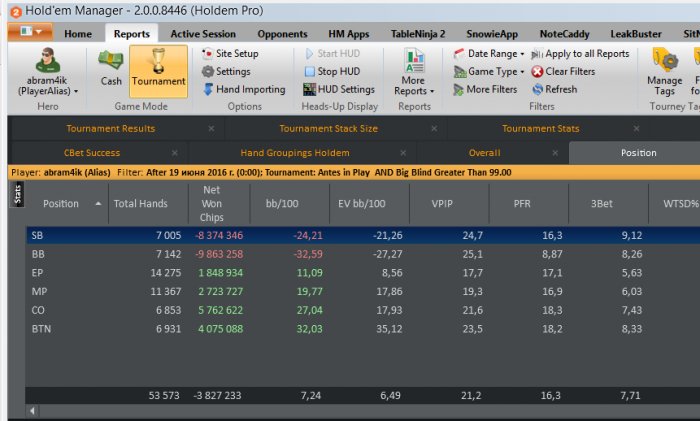Switch to Tournament Results report tab
The height and width of the screenshot is (421, 700).
111,129
